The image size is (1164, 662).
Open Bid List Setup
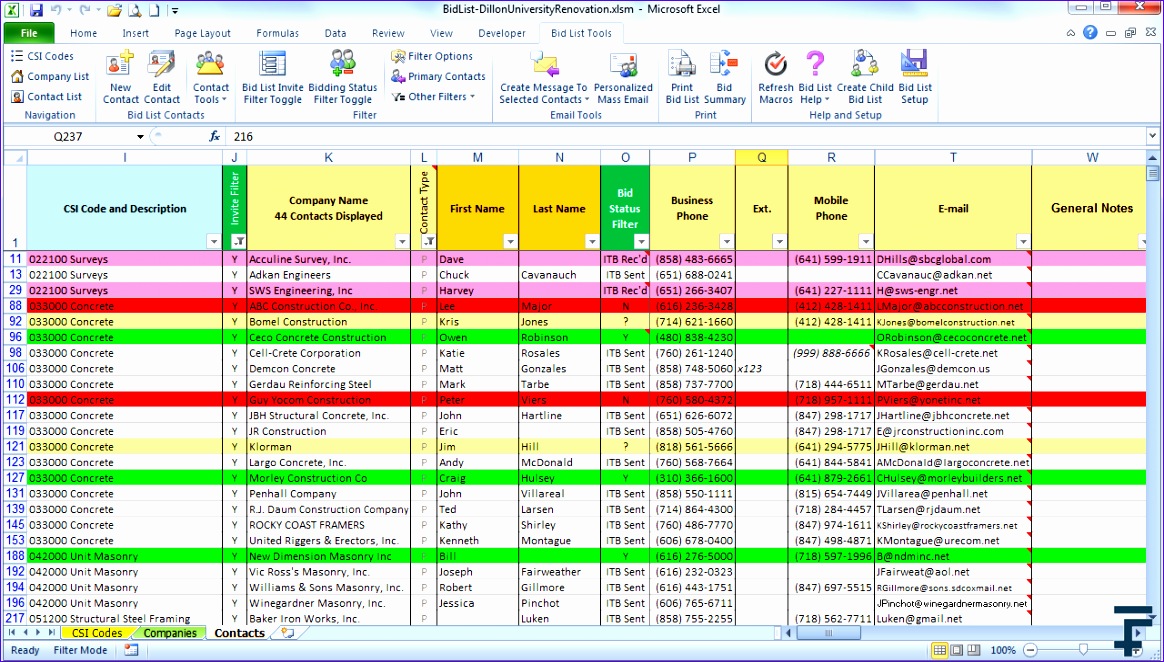[x=914, y=65]
